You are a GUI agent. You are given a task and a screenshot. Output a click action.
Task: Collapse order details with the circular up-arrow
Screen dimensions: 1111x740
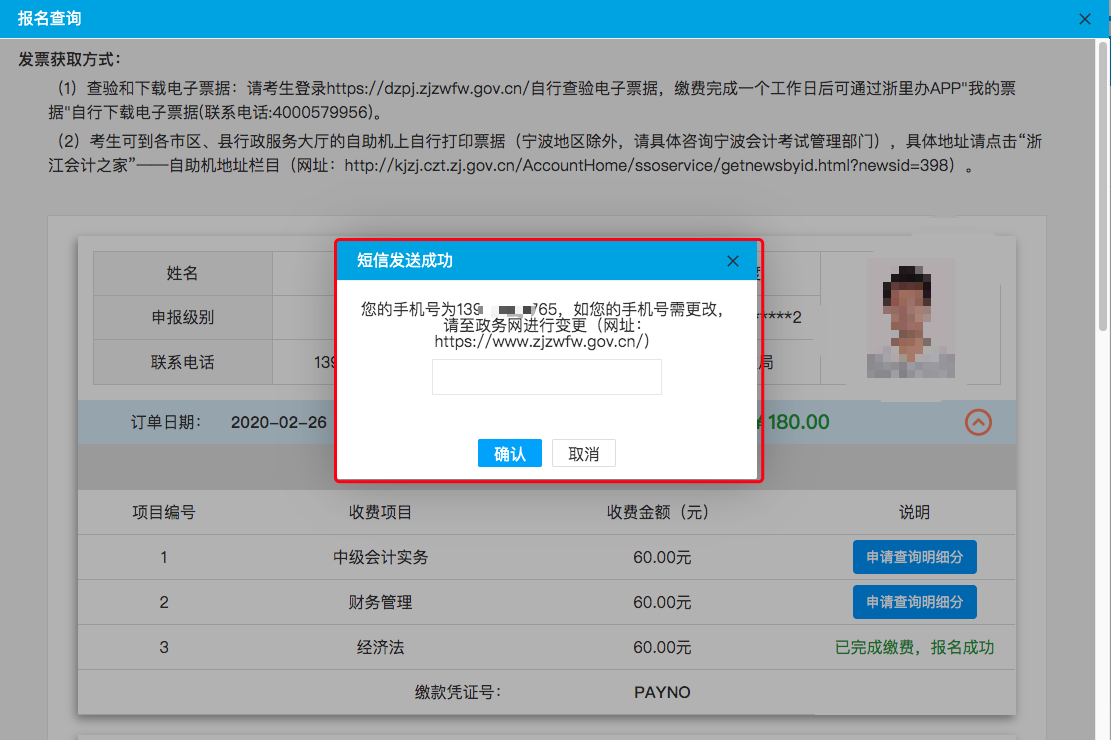978,422
